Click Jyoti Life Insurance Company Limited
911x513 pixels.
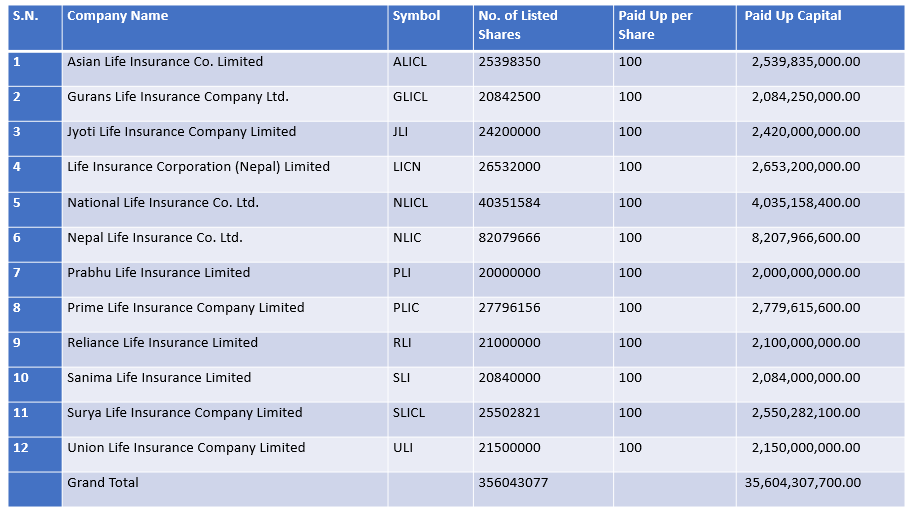pos(181,132)
